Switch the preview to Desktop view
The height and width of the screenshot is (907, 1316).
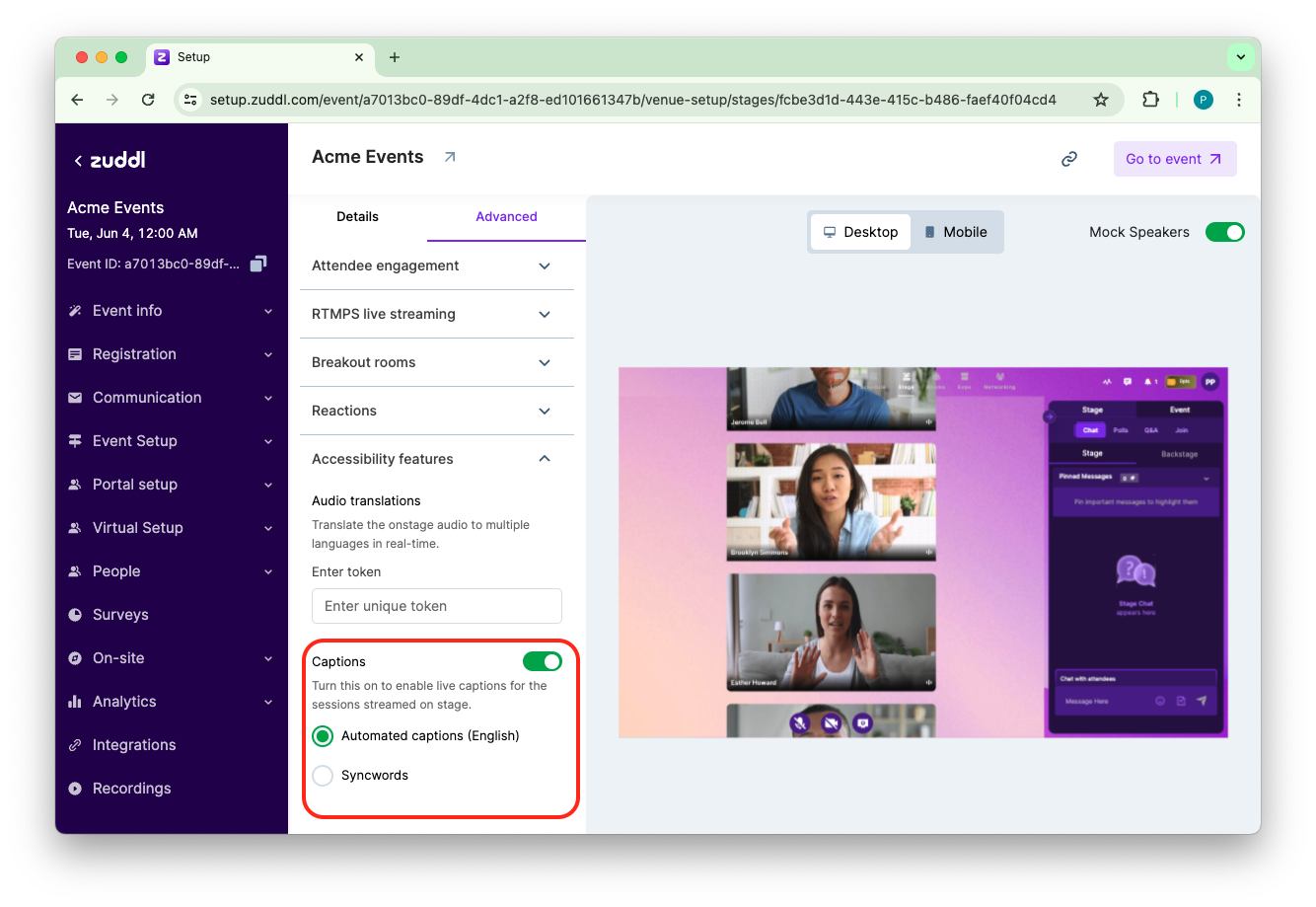click(861, 232)
